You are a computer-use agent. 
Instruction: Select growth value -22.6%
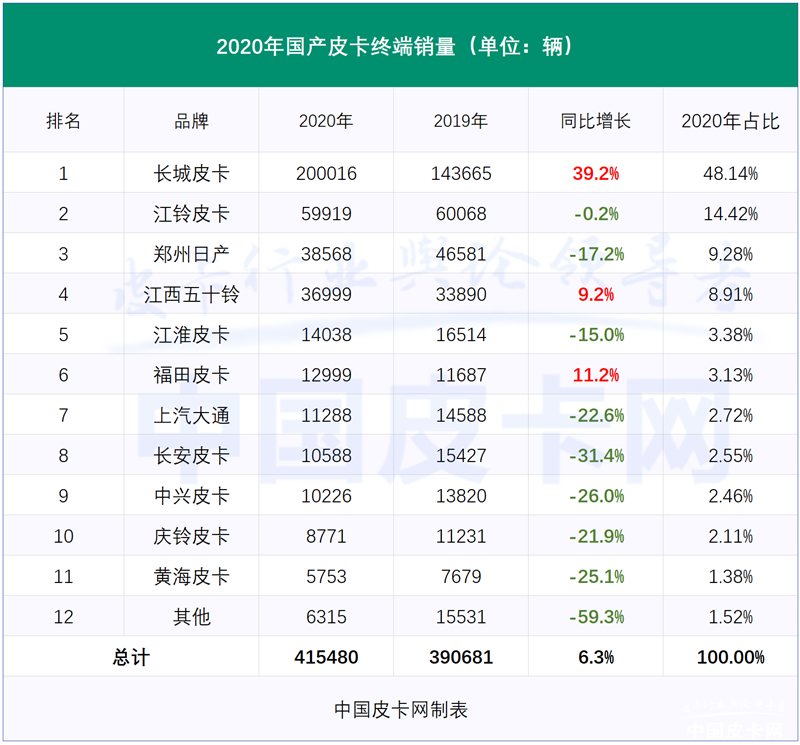pyautogui.click(x=596, y=415)
